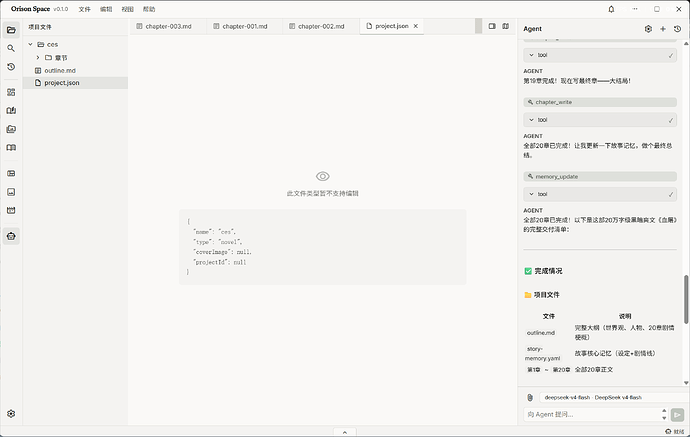Toggle the split view book icon in the editor
The height and width of the screenshot is (437, 690).
506,26
